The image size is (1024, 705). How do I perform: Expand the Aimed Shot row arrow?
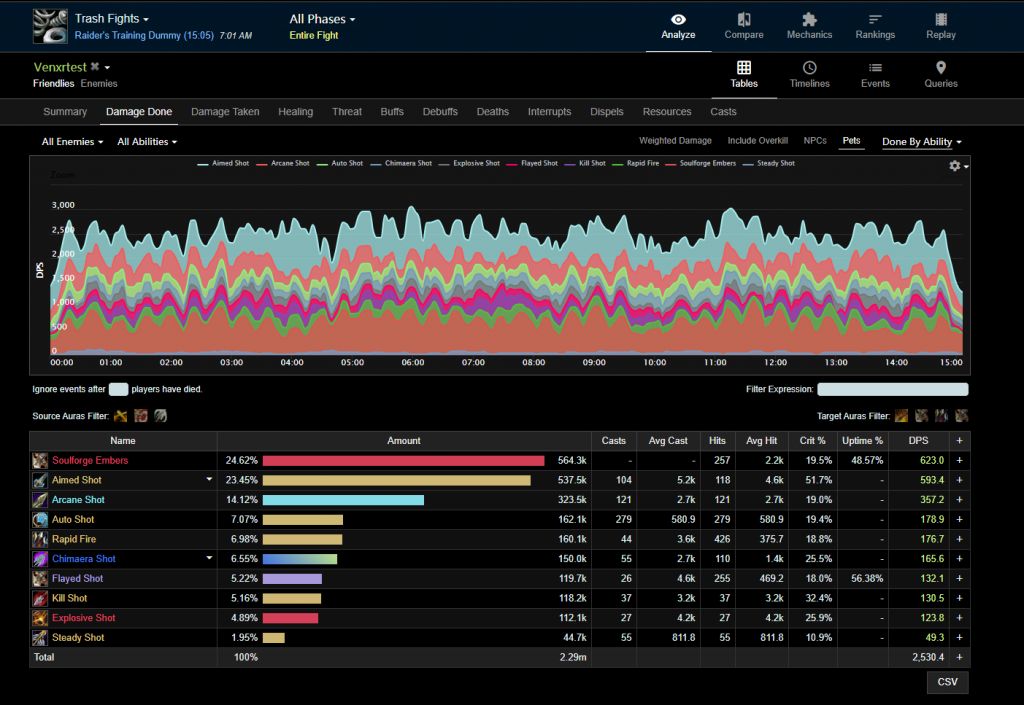209,479
